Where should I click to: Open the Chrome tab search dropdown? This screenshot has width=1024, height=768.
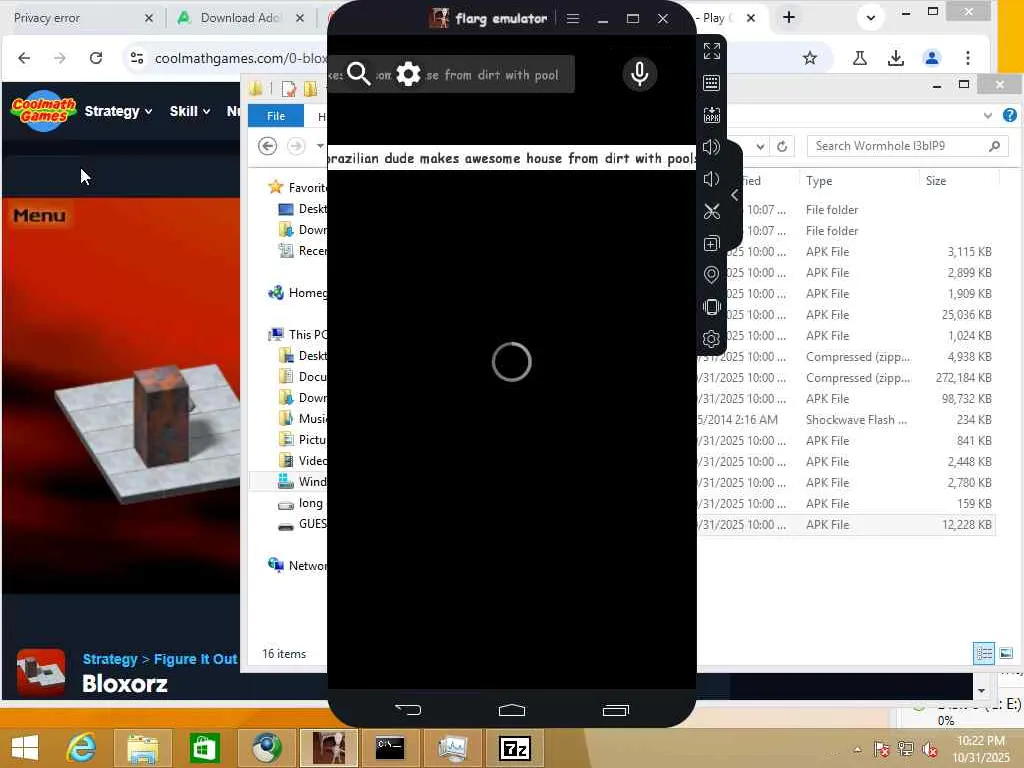(871, 18)
